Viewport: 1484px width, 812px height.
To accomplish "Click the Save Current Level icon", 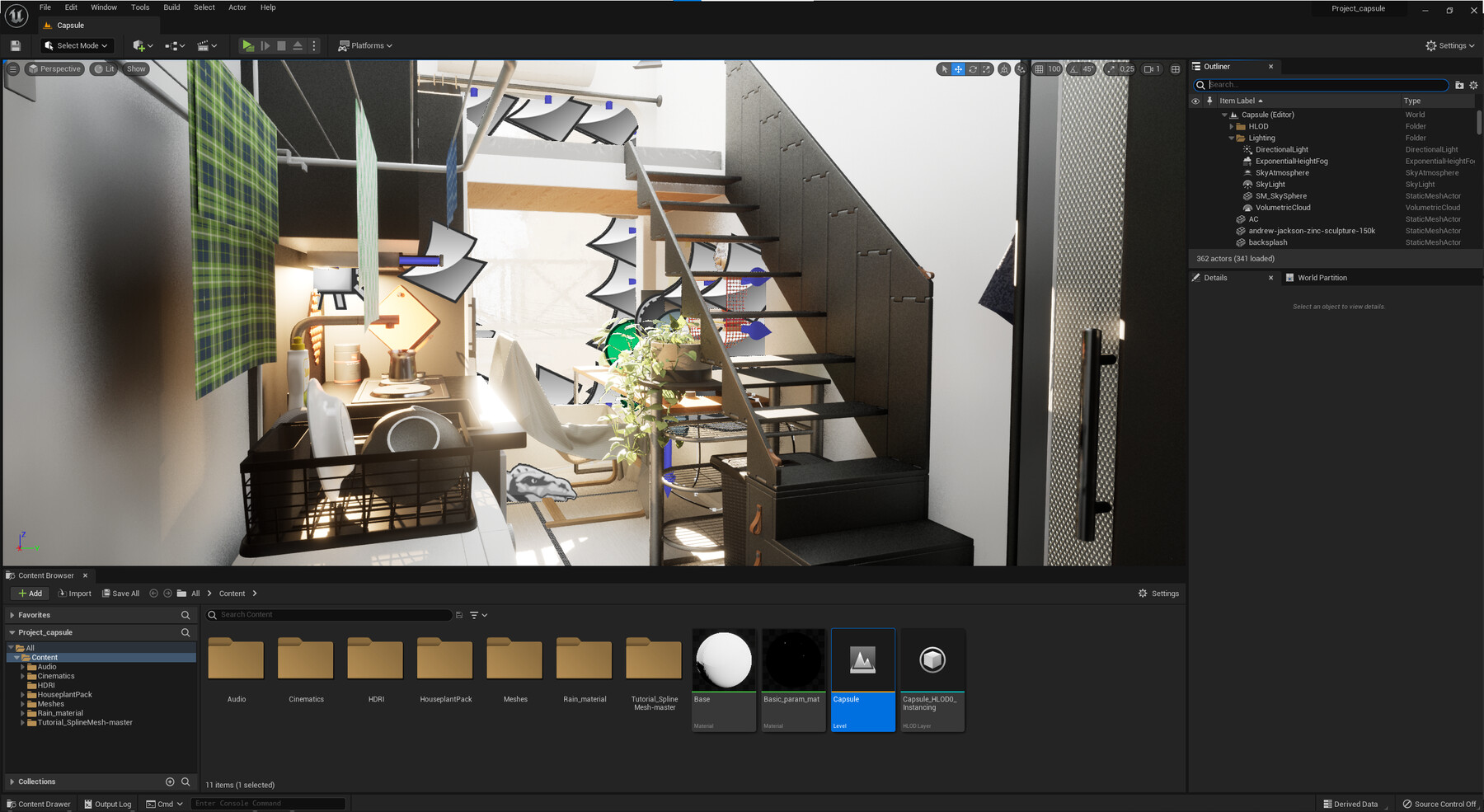I will coord(15,45).
